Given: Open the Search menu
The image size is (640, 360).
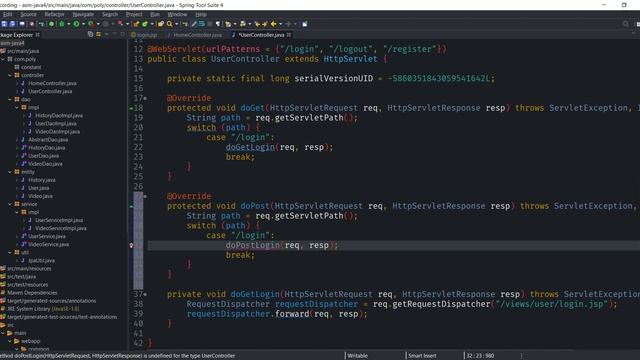Looking at the screenshot, I should (x=110, y=14).
